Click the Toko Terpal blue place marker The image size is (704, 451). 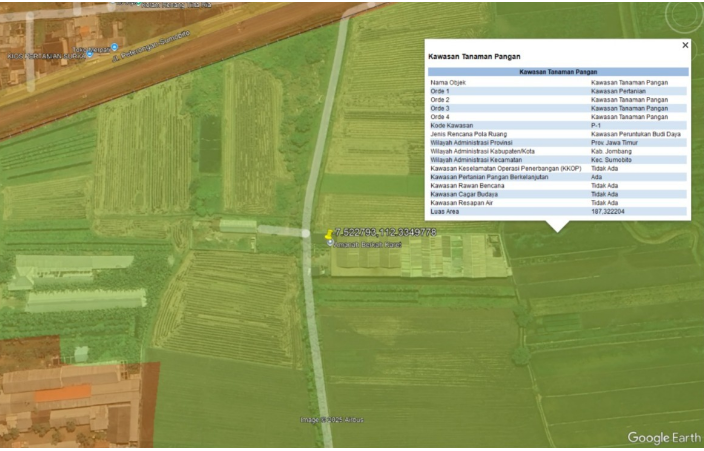pyautogui.click(x=115, y=46)
